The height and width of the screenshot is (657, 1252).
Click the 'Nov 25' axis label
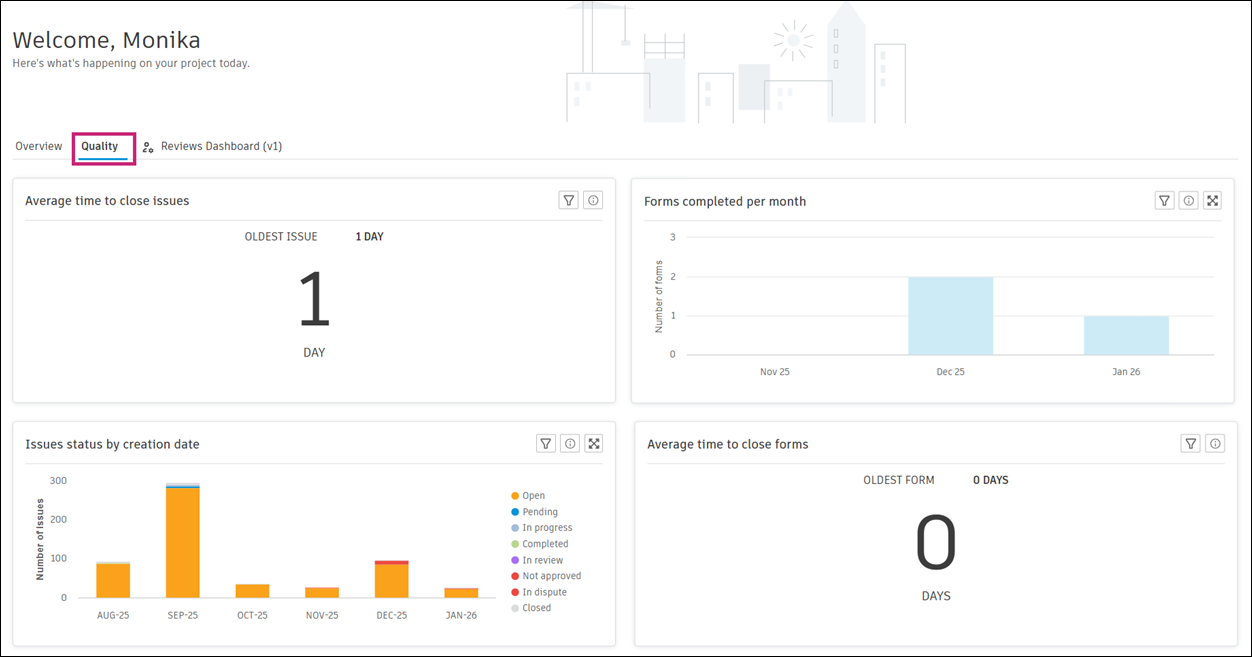pos(774,371)
